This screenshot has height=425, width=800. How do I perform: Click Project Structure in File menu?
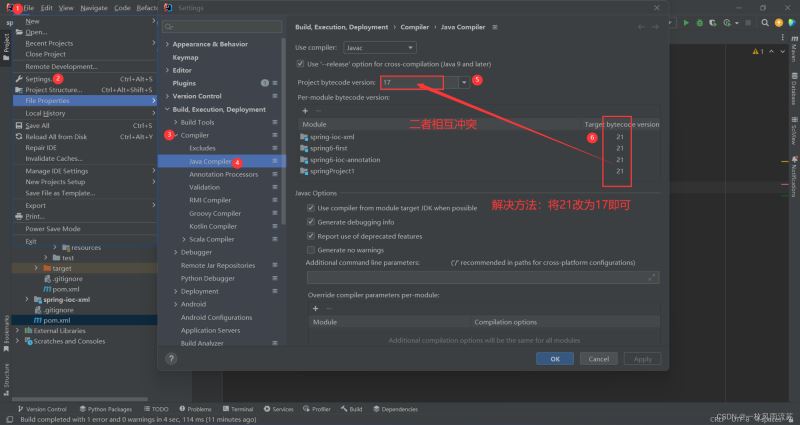click(x=54, y=90)
